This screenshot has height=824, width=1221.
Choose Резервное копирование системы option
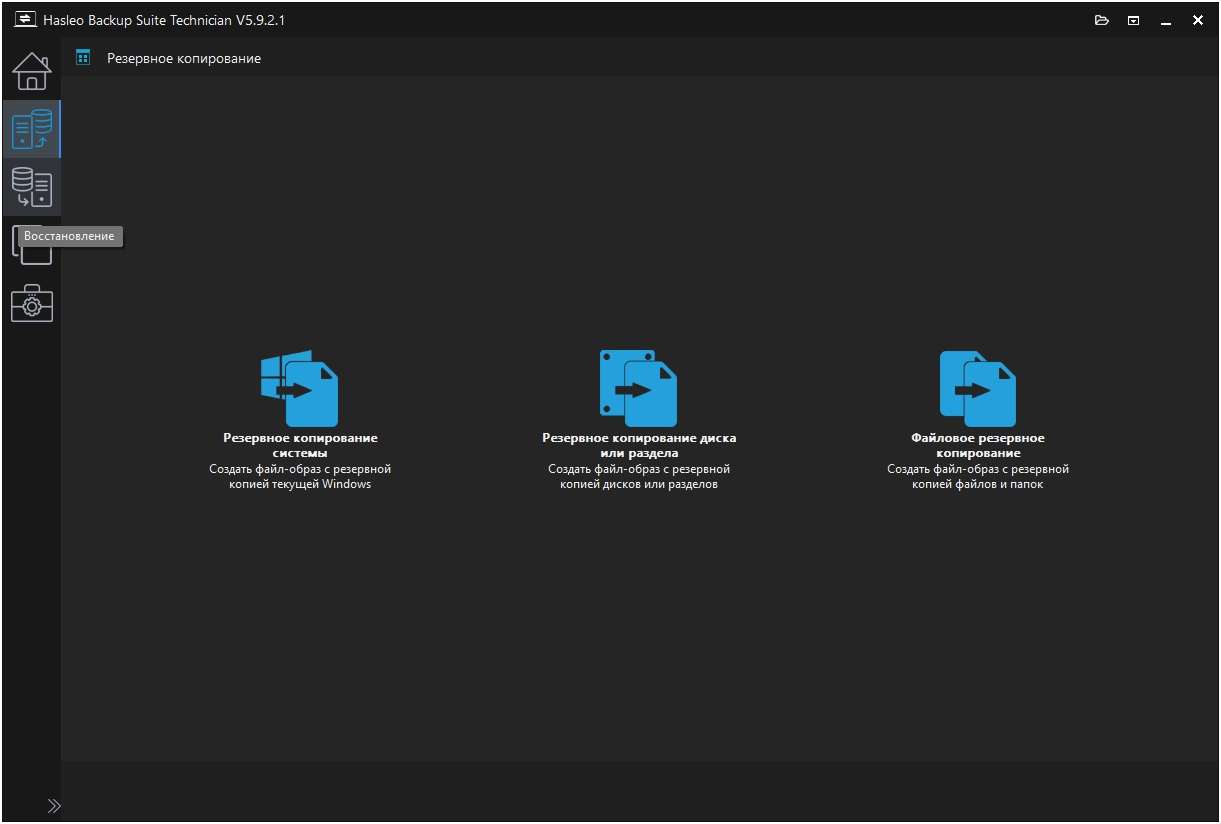tap(300, 445)
